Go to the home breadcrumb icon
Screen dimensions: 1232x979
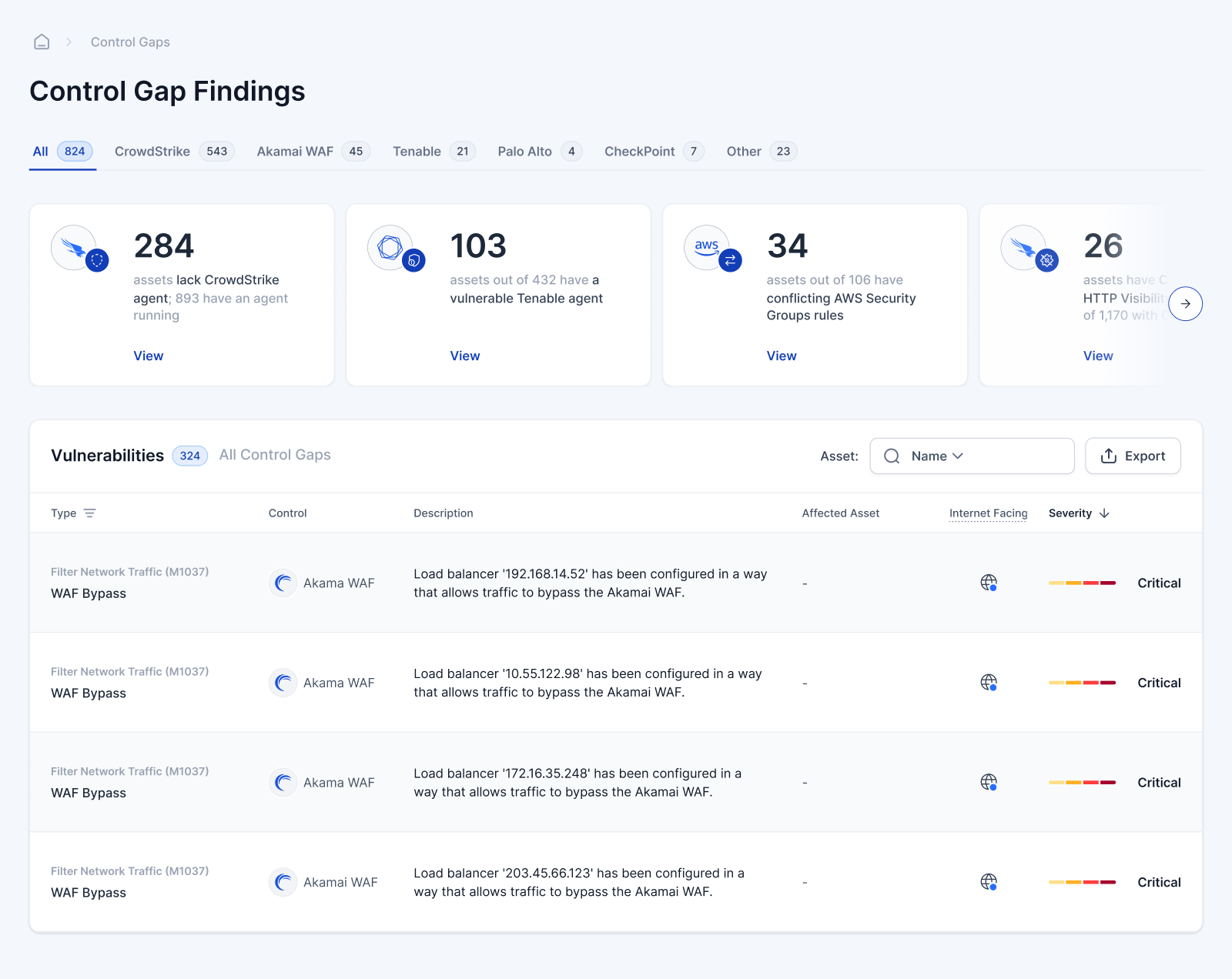[42, 42]
